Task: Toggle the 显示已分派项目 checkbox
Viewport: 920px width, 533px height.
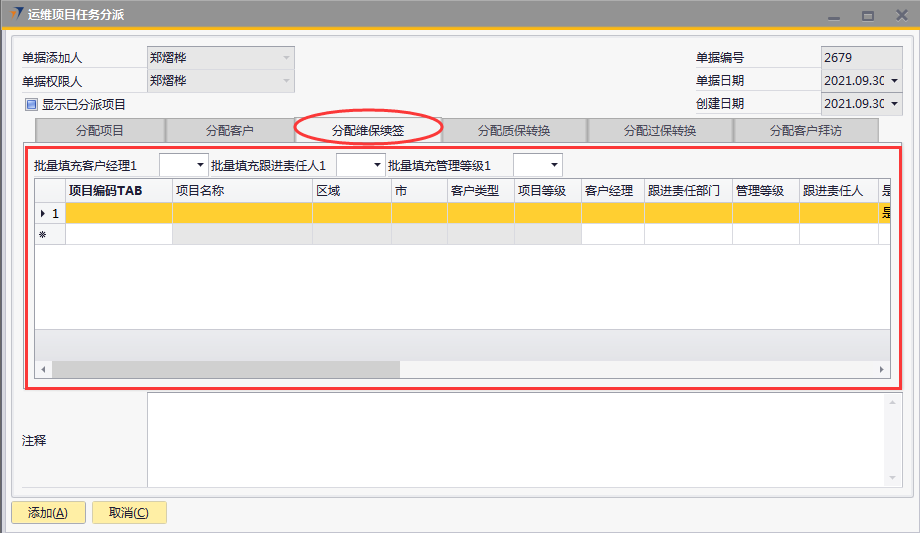Action: coord(31,104)
